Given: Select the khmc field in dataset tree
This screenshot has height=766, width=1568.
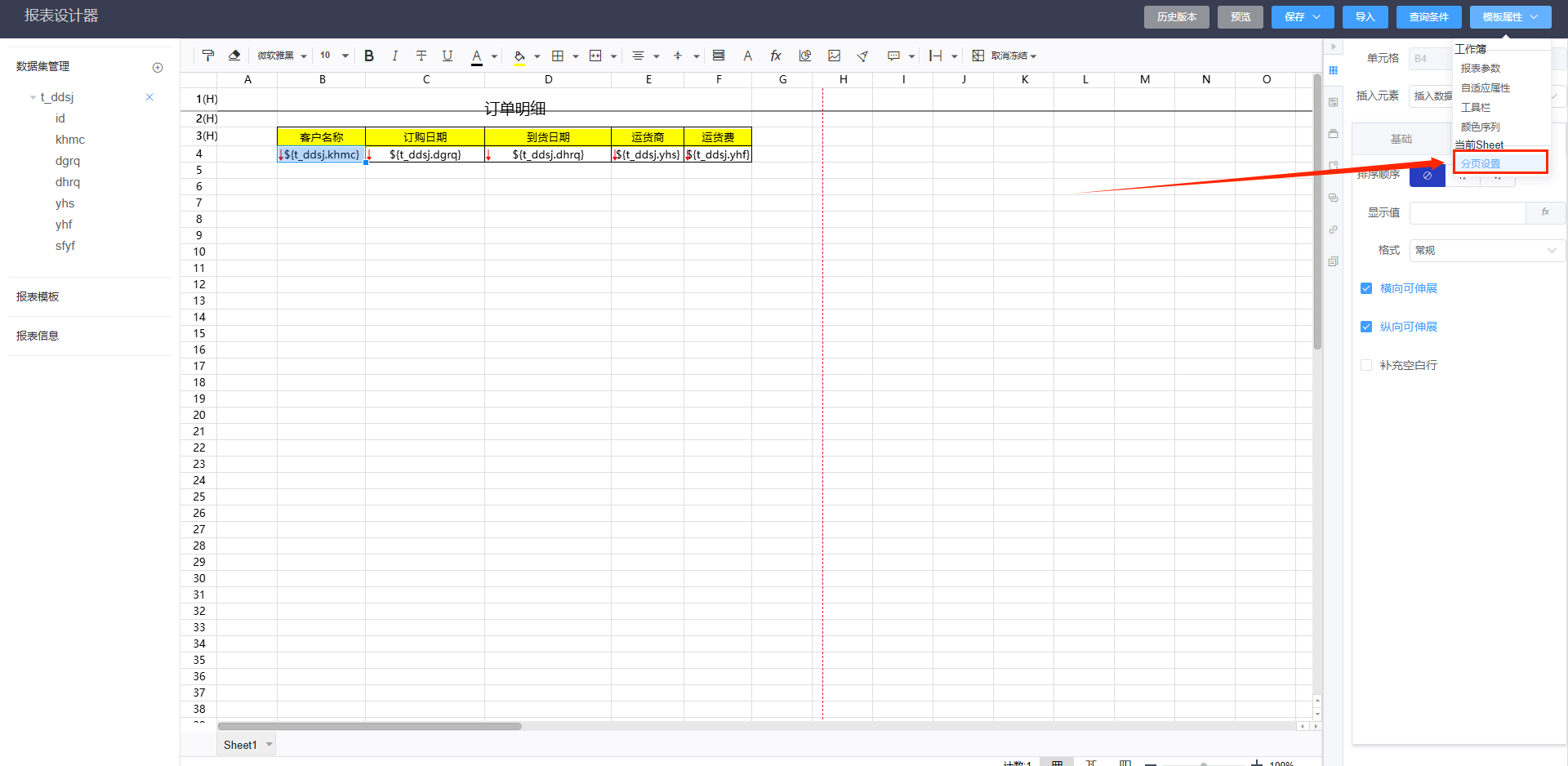Looking at the screenshot, I should [70, 140].
